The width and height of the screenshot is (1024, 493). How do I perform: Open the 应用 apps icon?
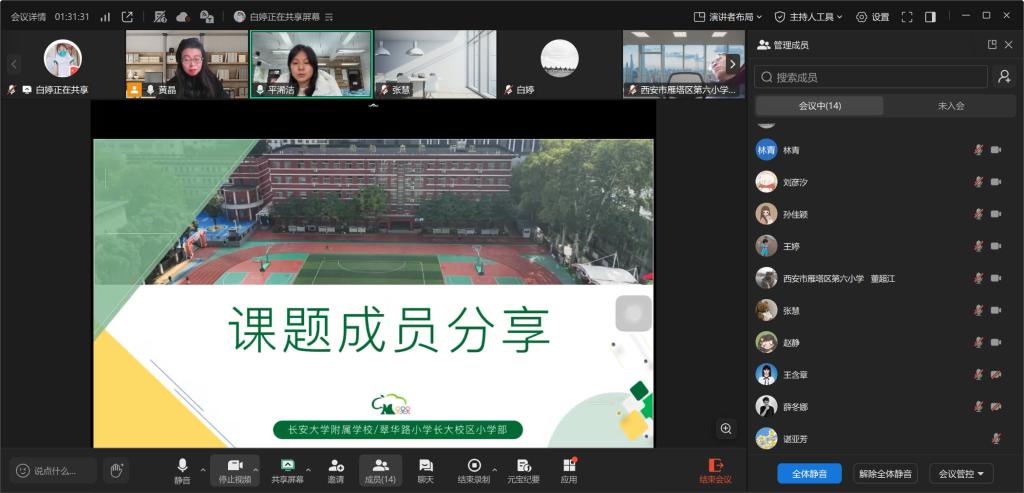point(569,470)
